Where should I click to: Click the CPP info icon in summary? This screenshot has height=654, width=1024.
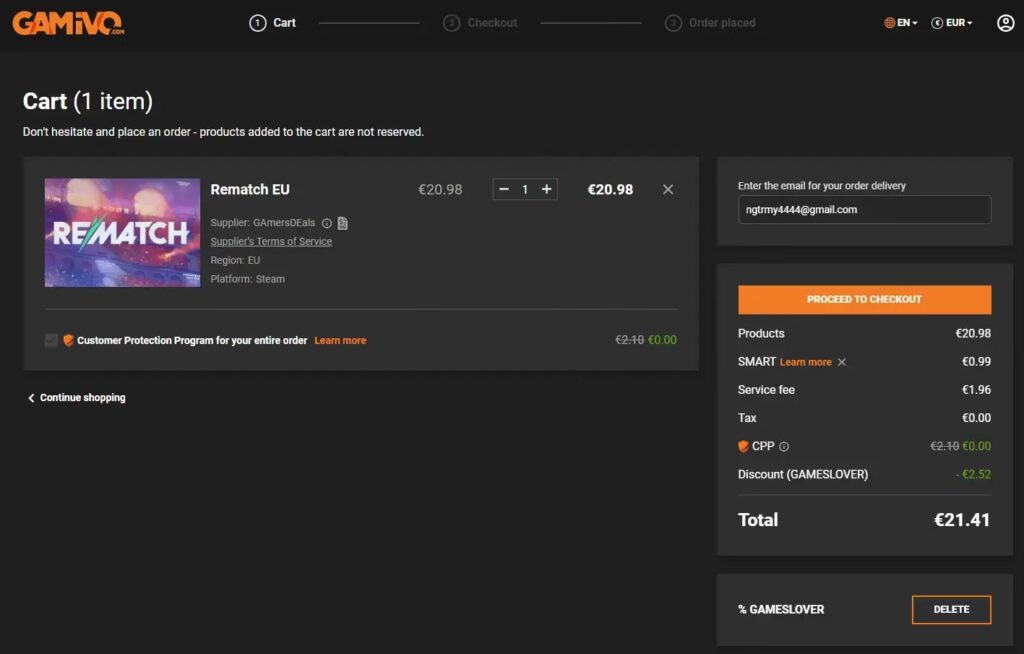pyautogui.click(x=784, y=447)
